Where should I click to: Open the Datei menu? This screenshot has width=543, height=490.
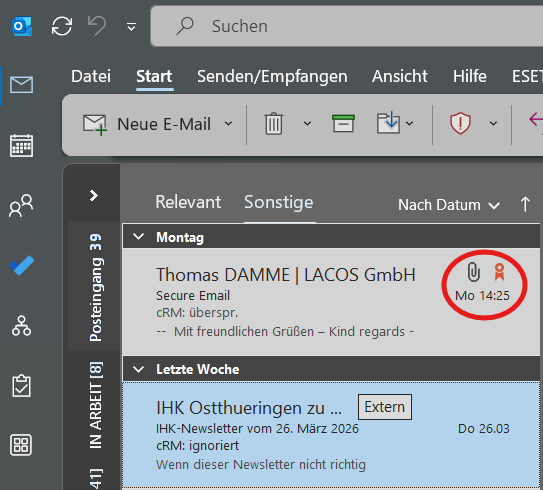(91, 76)
